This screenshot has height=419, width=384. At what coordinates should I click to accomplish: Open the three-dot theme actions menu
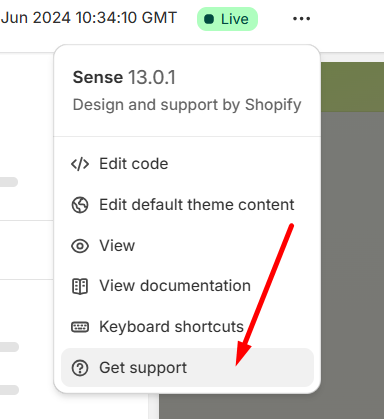(301, 19)
